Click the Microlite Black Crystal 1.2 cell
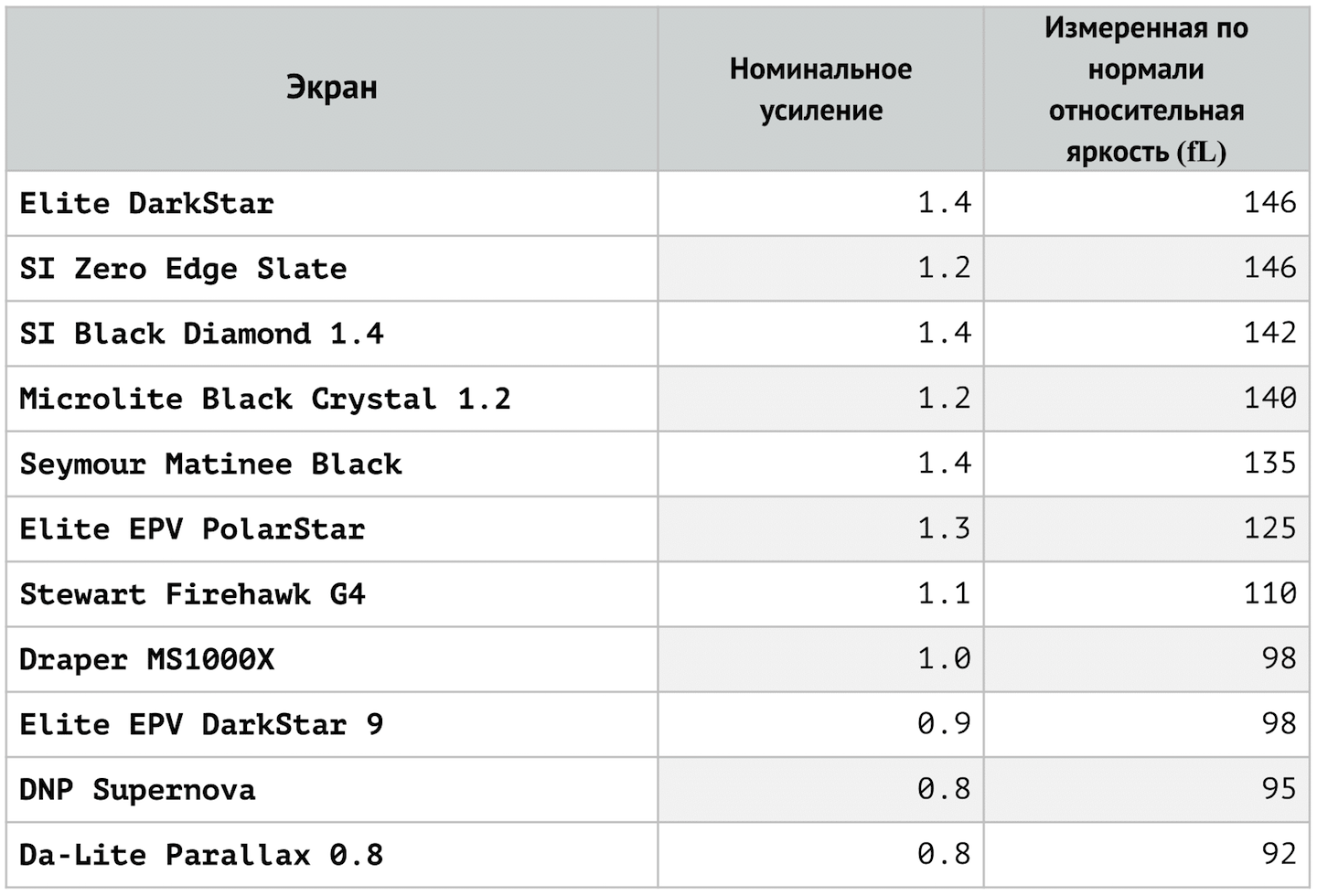The width and height of the screenshot is (1317, 896). pos(265,399)
